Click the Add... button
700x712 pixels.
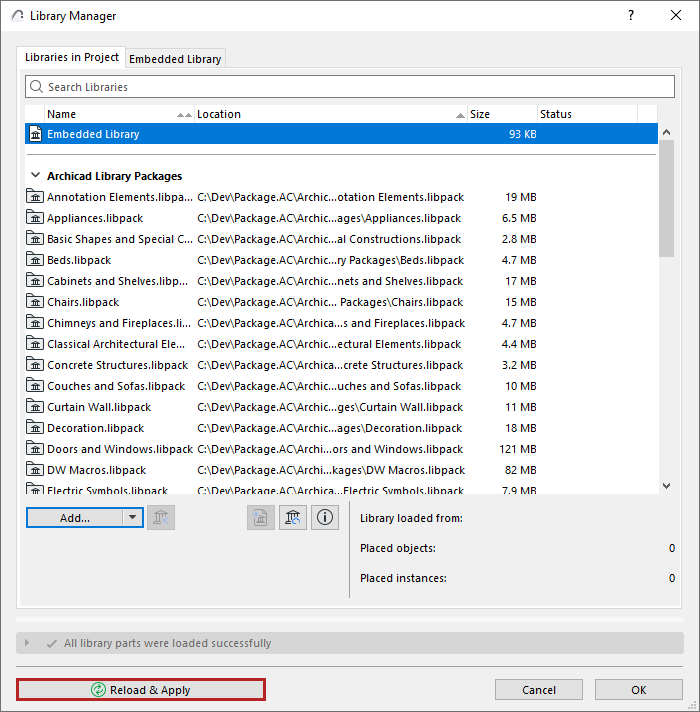(x=75, y=518)
